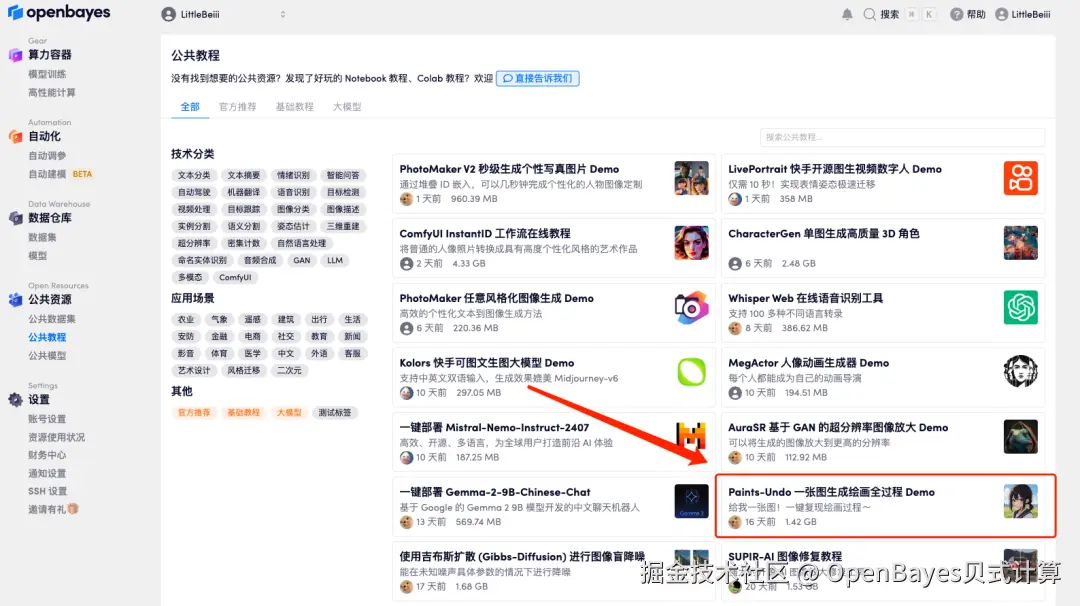Open 财务中心 in the sidebar
The height and width of the screenshot is (606, 1080).
tap(48, 455)
